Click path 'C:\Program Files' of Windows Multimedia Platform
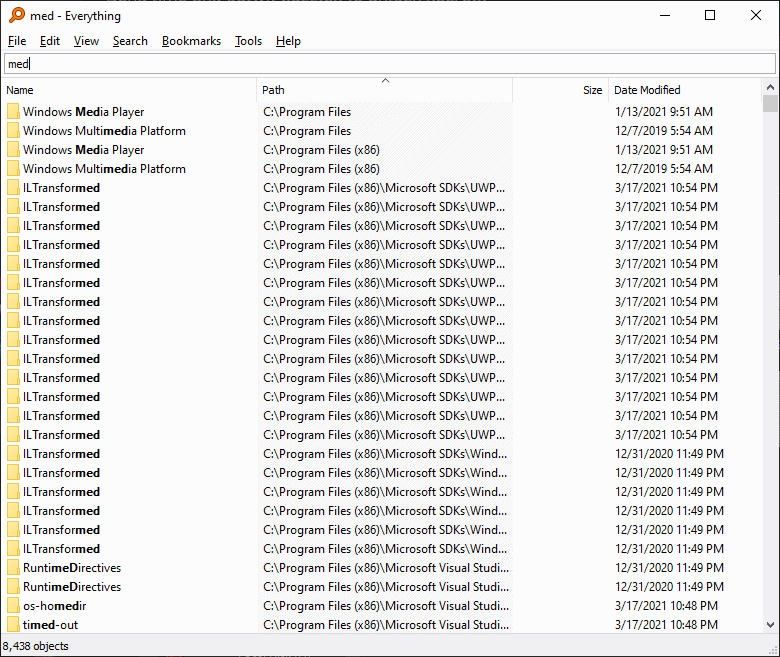Viewport: 780px width, 657px height. click(x=307, y=131)
